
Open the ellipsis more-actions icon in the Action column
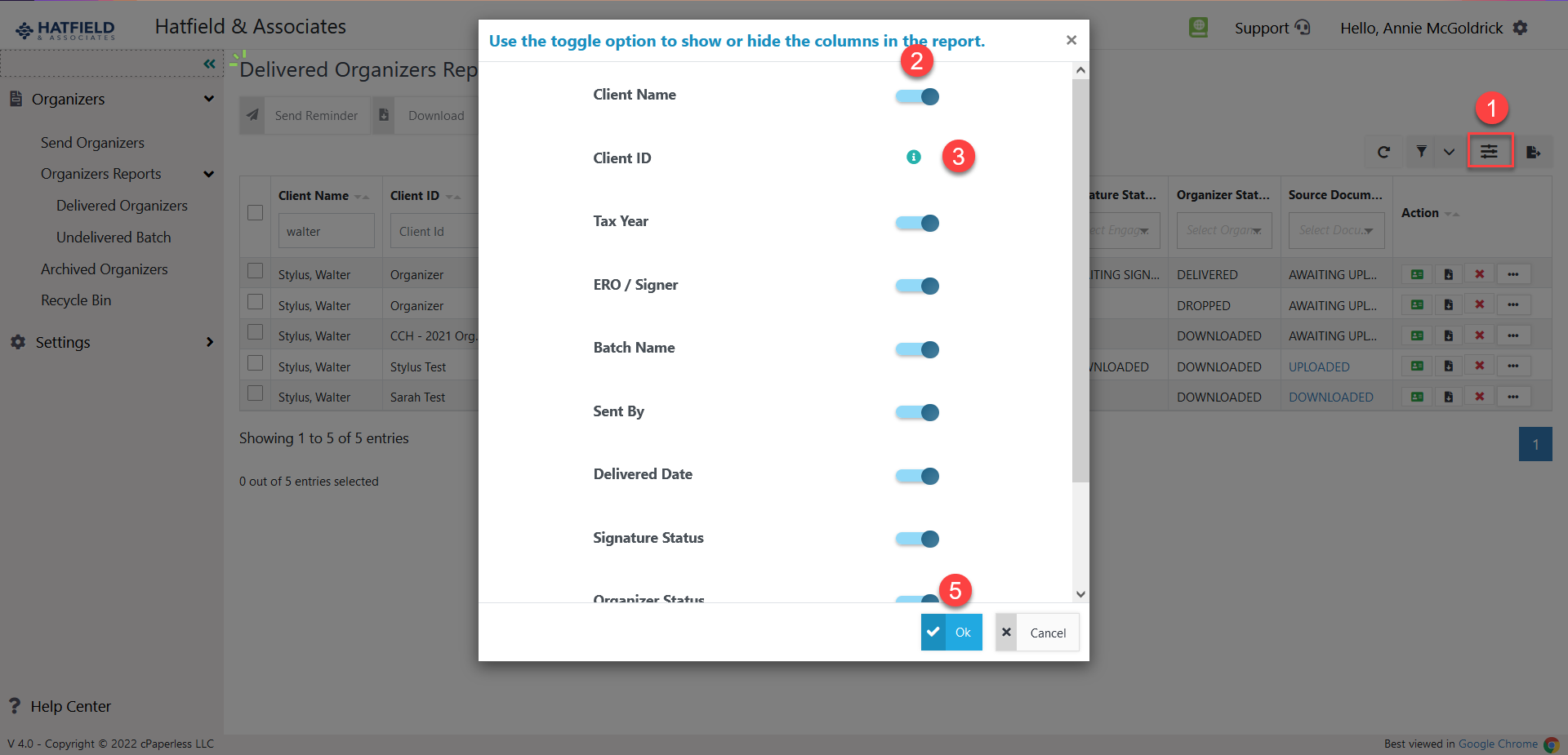1512,274
